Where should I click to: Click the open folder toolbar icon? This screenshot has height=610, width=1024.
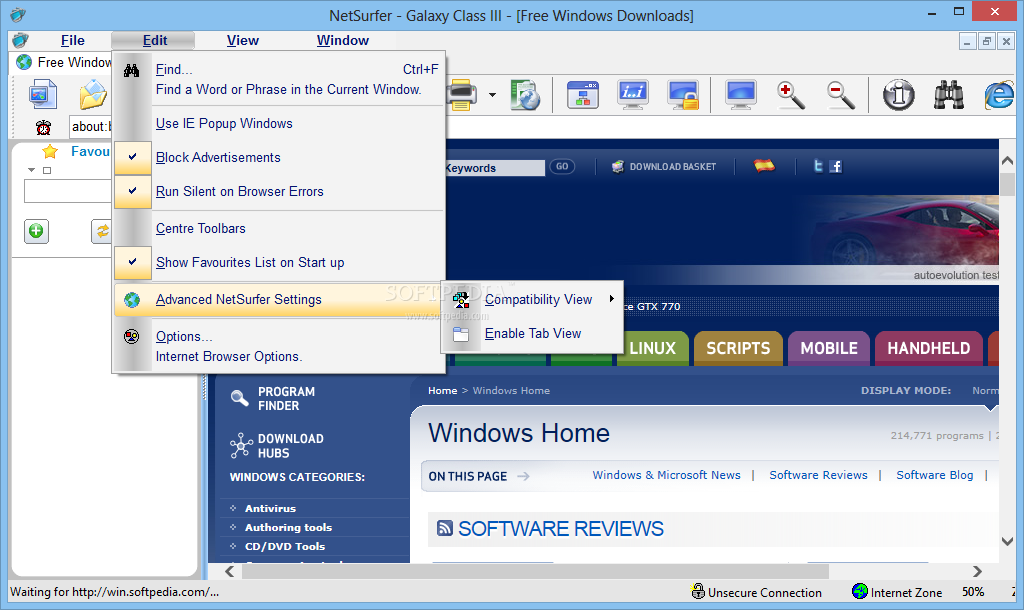[x=93, y=95]
